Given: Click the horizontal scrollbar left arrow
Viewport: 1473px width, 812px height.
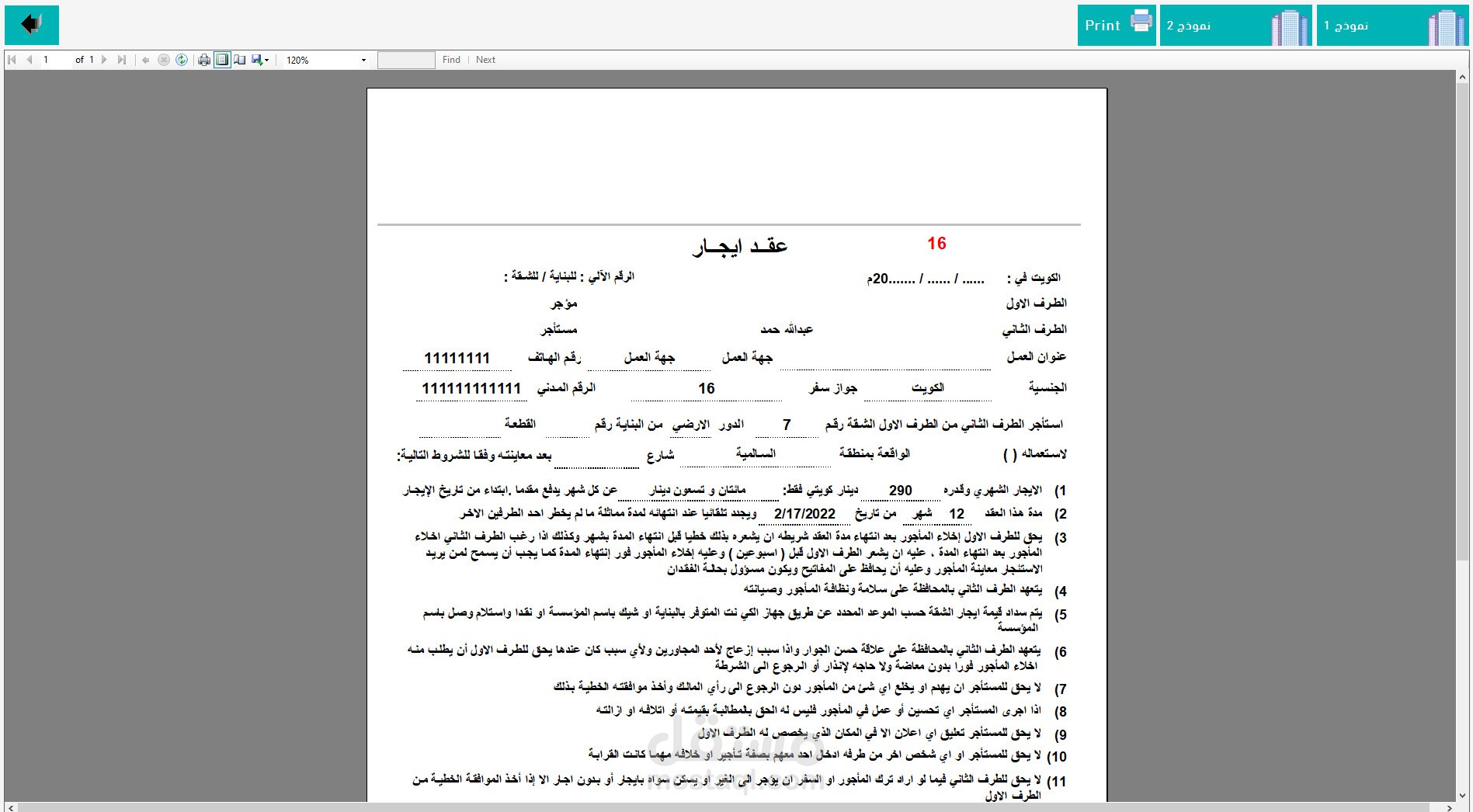Looking at the screenshot, I should (11, 807).
